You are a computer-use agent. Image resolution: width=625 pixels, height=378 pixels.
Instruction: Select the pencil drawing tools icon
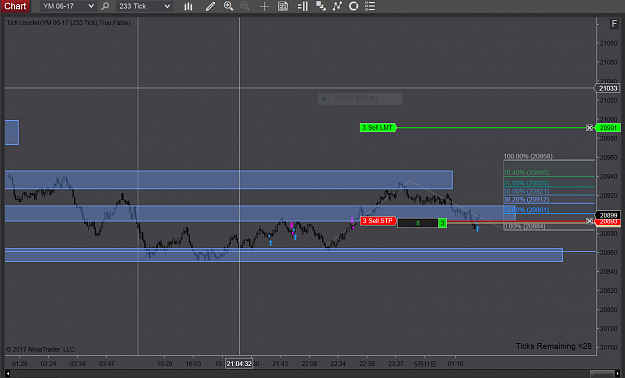point(210,6)
